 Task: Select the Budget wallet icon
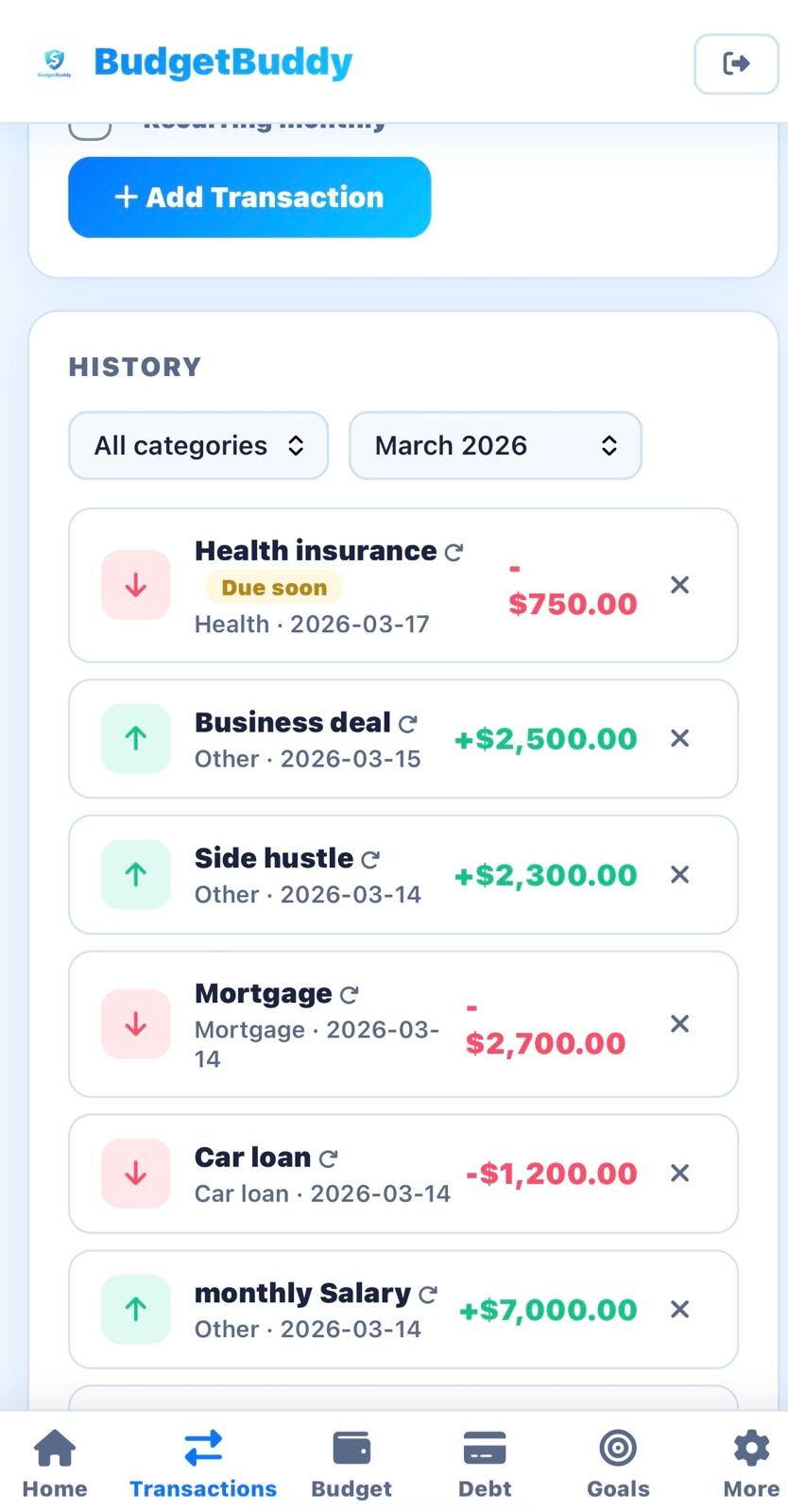(x=351, y=1447)
